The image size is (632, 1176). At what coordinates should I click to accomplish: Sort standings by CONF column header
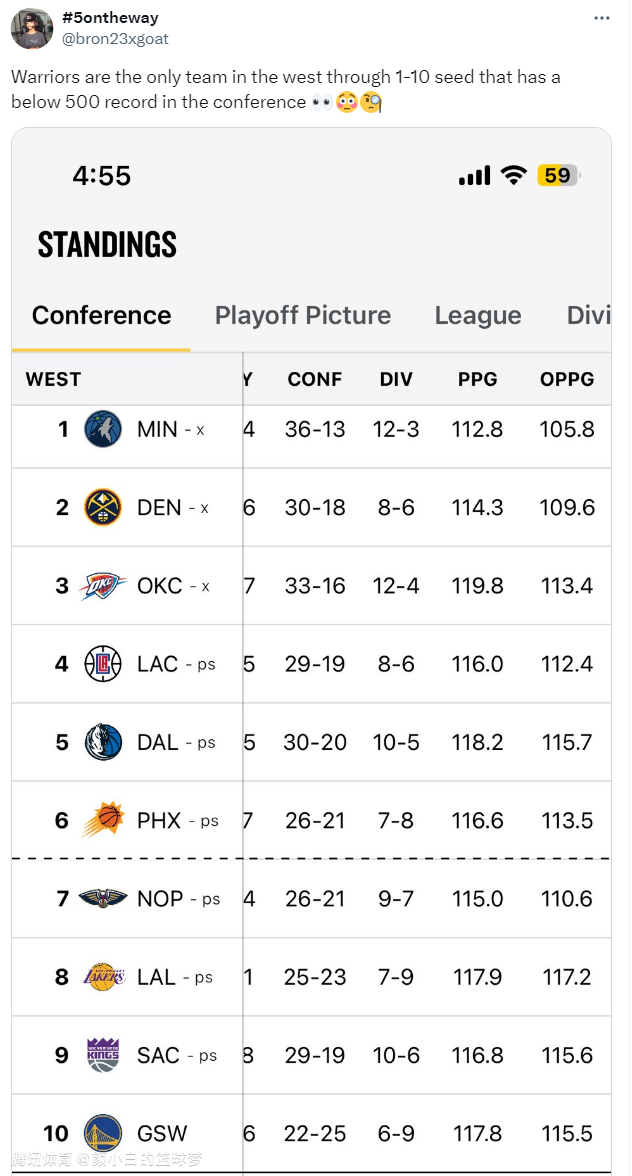click(x=315, y=379)
